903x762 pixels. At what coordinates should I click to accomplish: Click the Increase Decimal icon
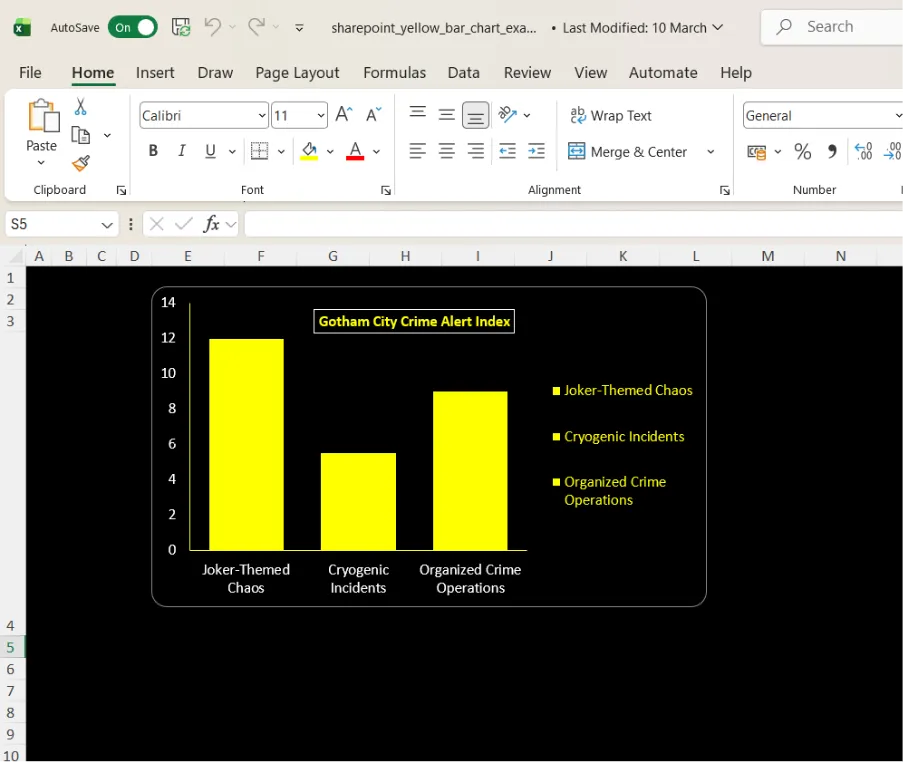click(x=863, y=151)
